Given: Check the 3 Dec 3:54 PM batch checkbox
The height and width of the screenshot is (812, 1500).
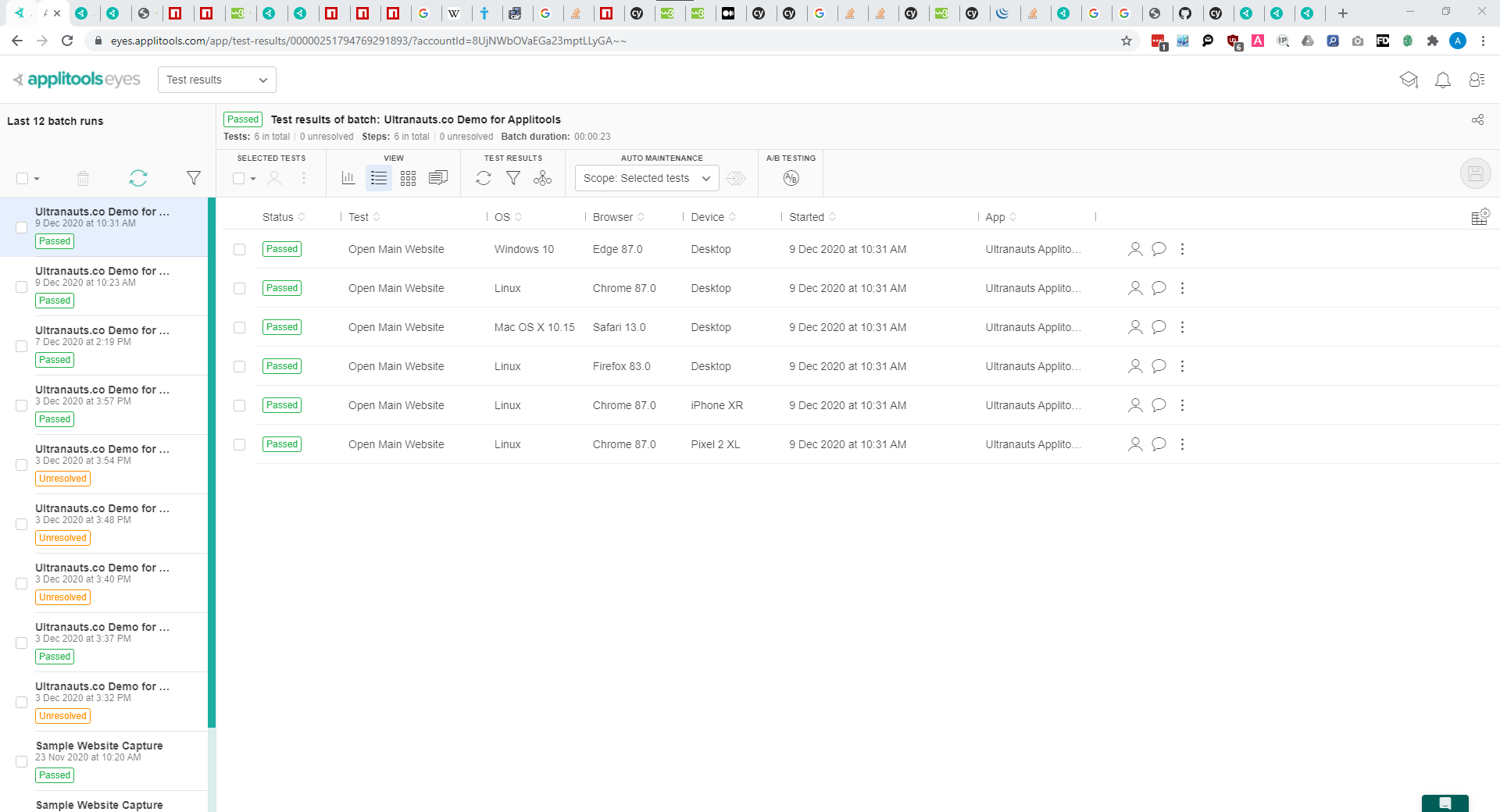Looking at the screenshot, I should pyautogui.click(x=22, y=465).
